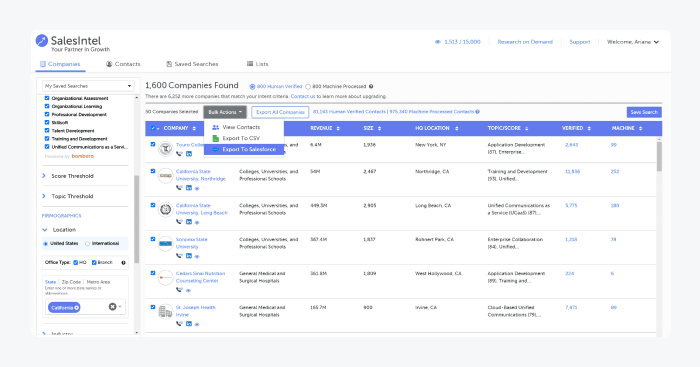The height and width of the screenshot is (367, 700).
Task: Click phone icon for Cedars Sinai Nutrition Counseling Center
Action: tap(179, 290)
